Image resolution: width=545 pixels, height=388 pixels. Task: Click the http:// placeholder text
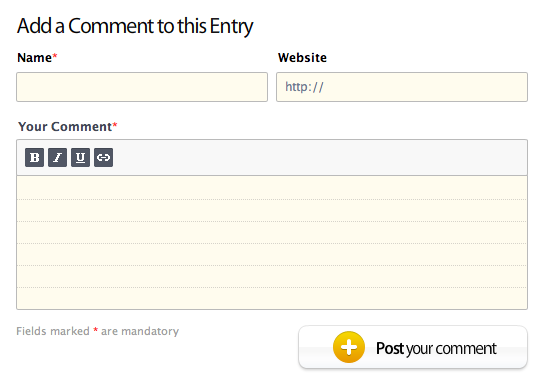pyautogui.click(x=304, y=87)
